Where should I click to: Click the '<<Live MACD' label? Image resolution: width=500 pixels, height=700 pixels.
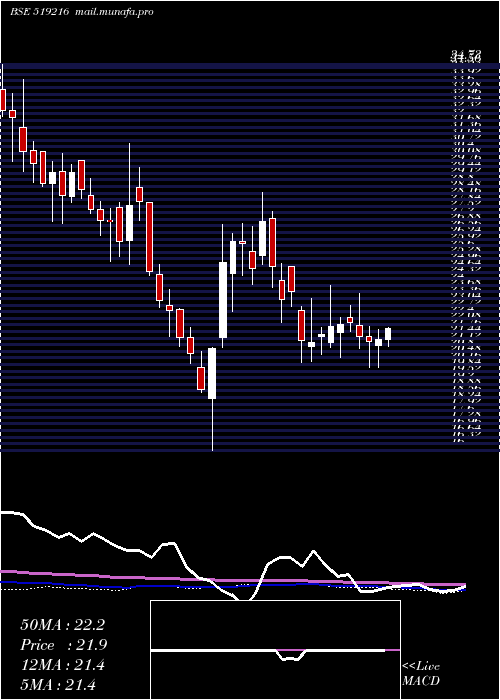click(421, 674)
